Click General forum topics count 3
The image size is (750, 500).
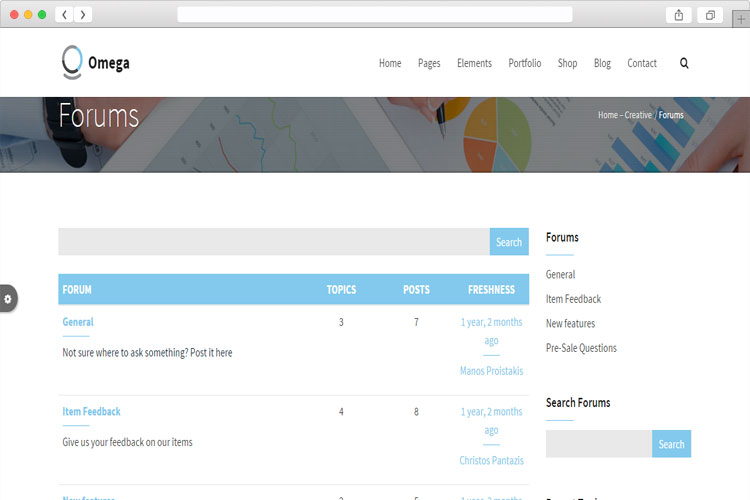(341, 322)
